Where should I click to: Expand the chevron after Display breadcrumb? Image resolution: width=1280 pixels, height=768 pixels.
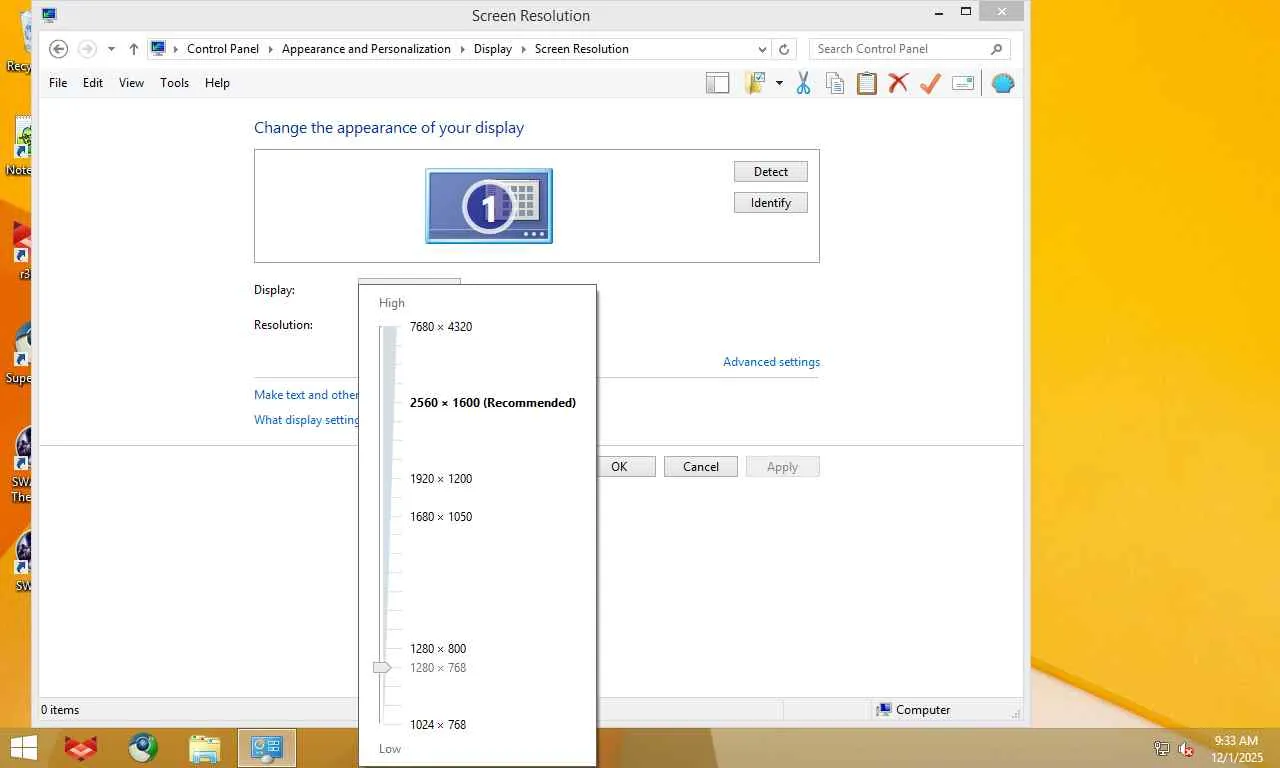coord(523,49)
